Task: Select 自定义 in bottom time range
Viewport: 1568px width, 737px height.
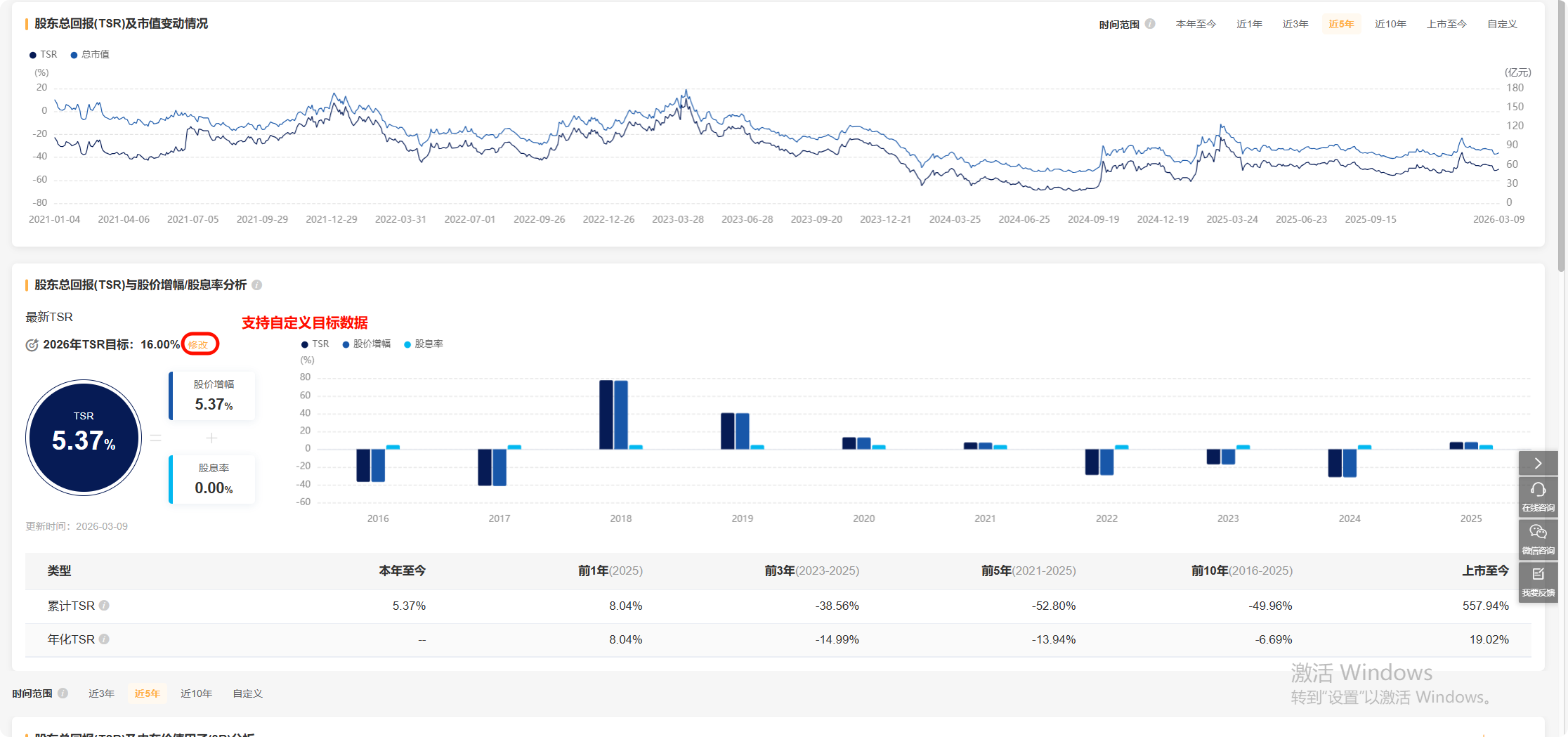Action: pos(247,693)
